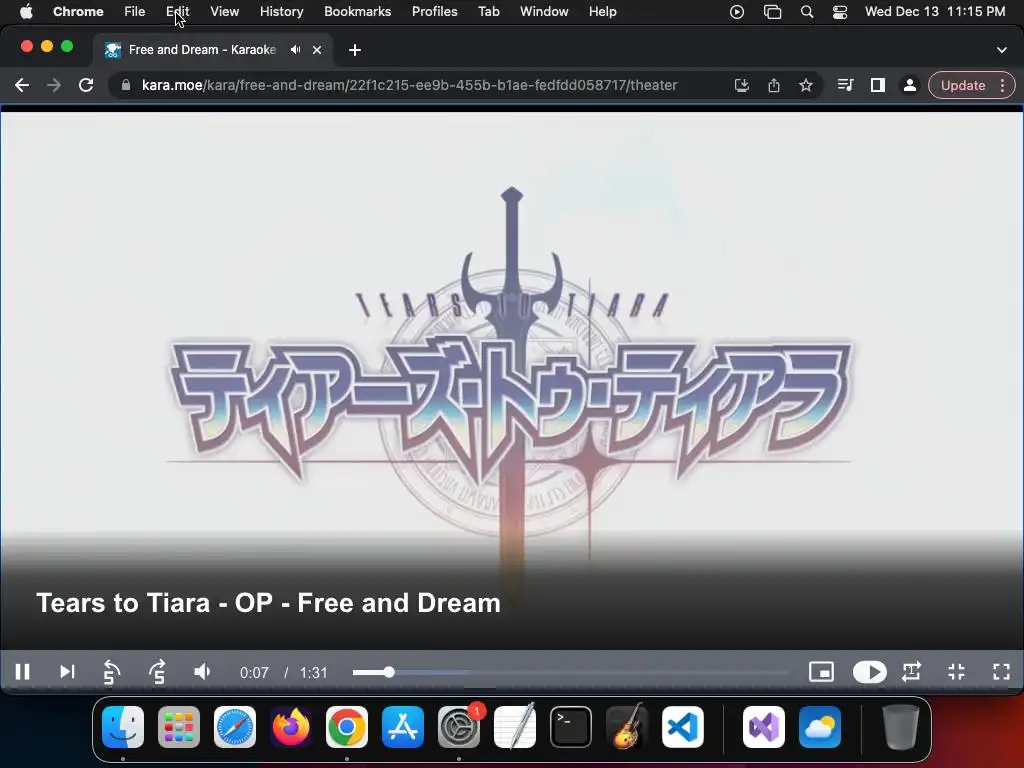The height and width of the screenshot is (768, 1024).
Task: Open the Apple menu
Action: click(x=26, y=12)
